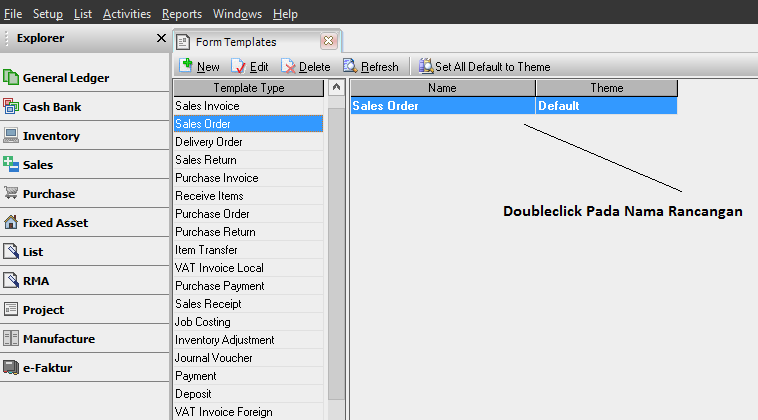Screen dimensions: 758x420
Task: Open the Activities menu
Action: tap(127, 14)
